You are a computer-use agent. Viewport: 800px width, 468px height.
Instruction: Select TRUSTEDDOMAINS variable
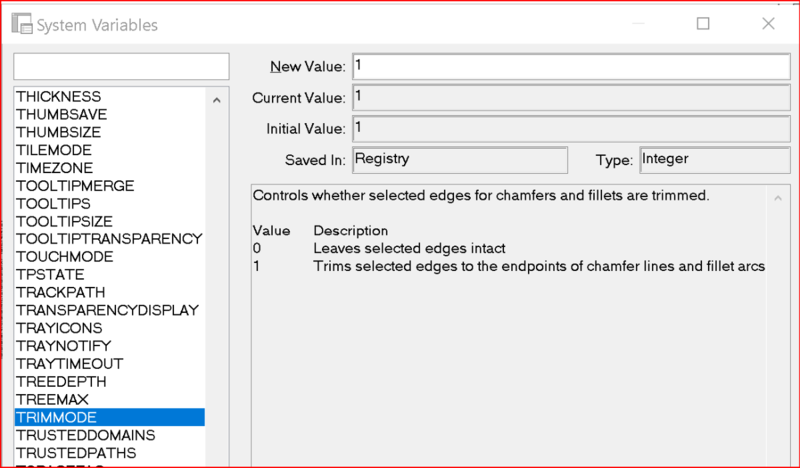[x=85, y=435]
